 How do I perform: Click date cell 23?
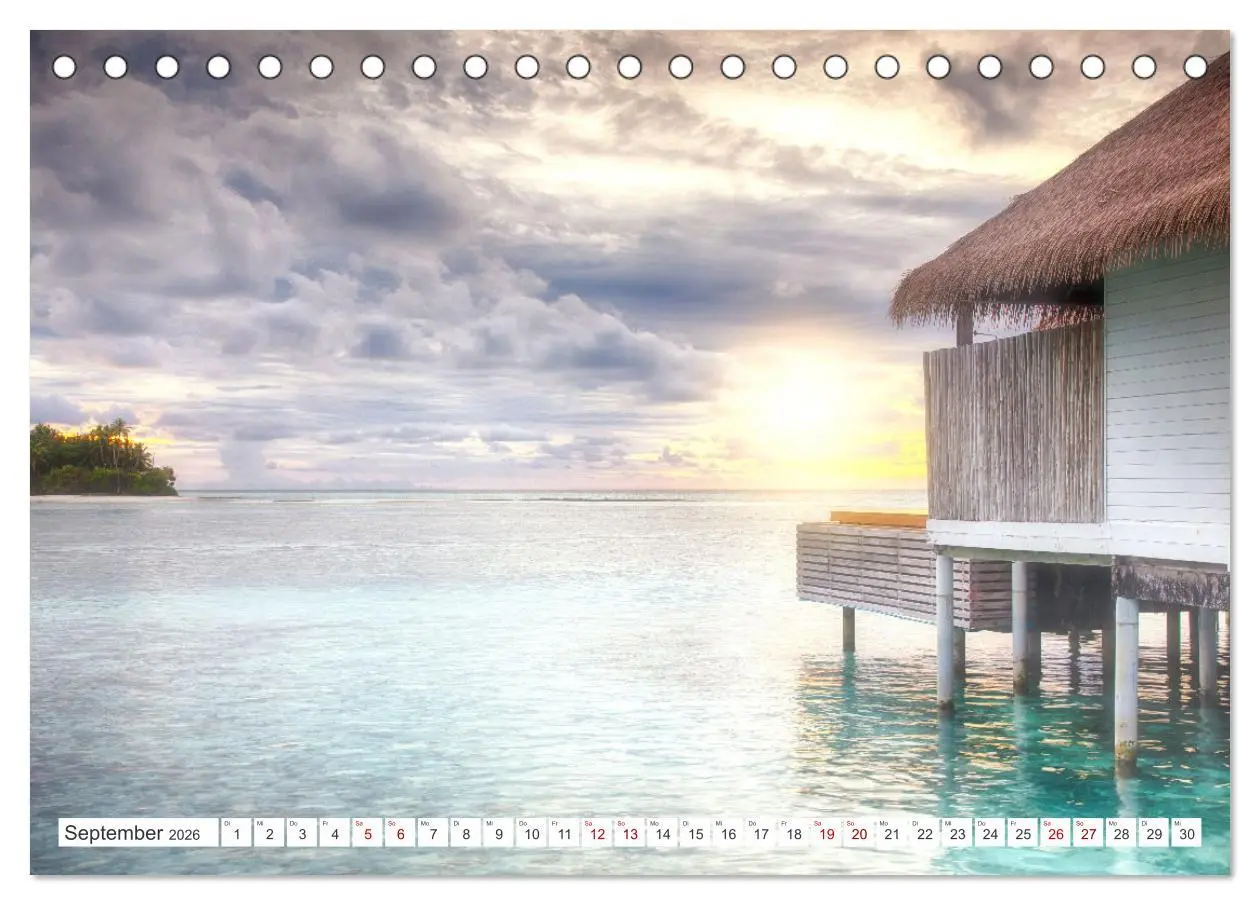(958, 832)
